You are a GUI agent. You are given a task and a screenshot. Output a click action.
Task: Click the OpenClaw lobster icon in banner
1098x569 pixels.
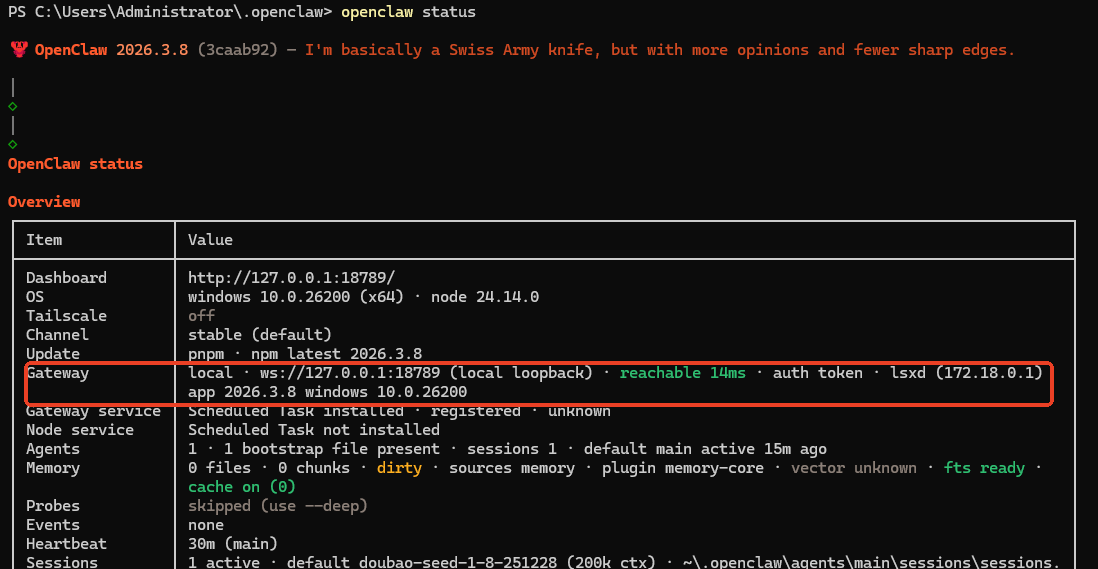pos(17,50)
